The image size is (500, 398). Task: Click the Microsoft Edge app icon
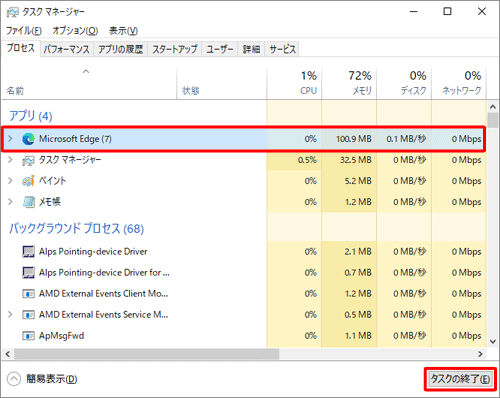28,139
